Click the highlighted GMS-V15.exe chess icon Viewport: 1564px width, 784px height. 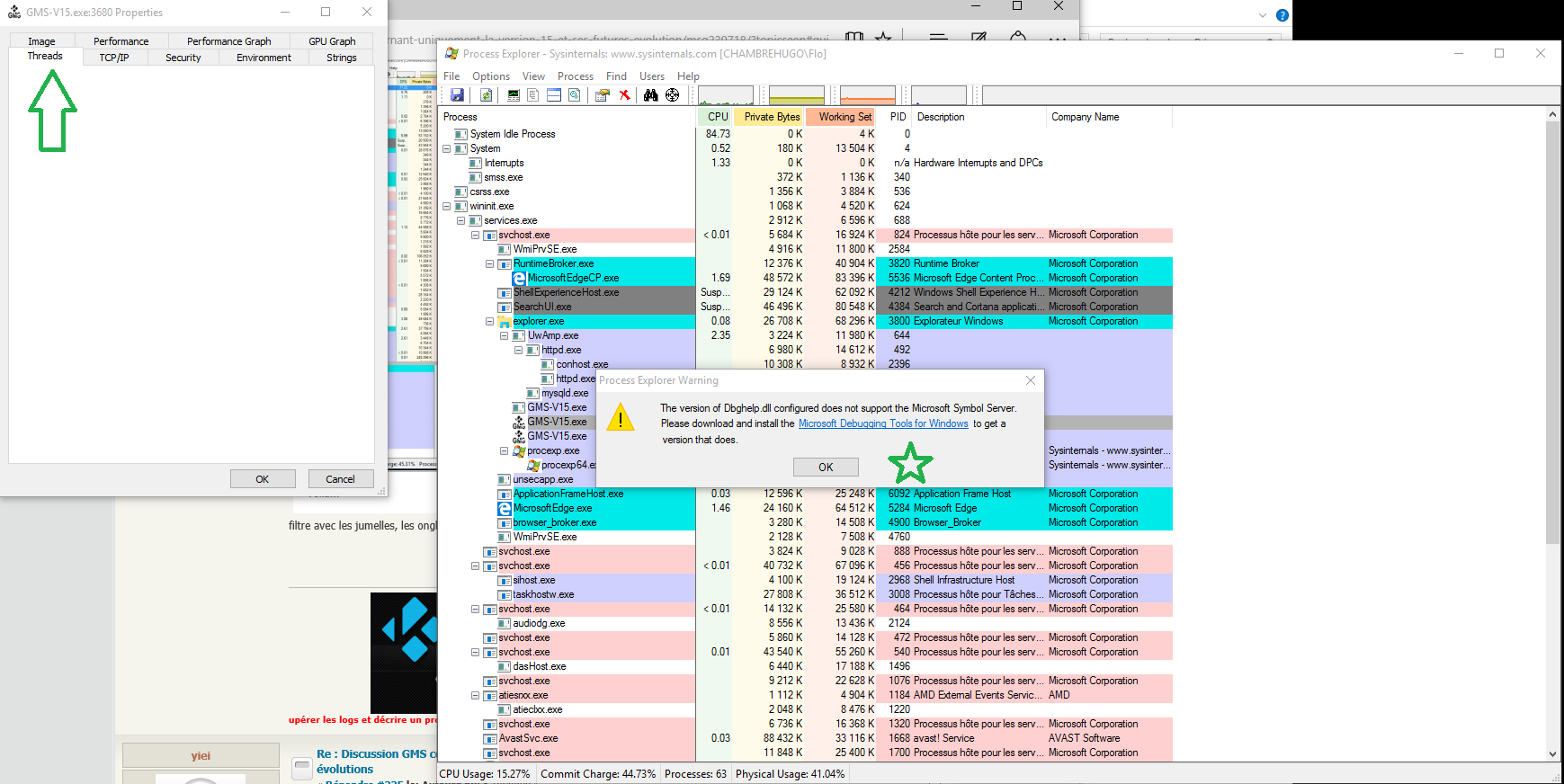[x=519, y=422]
